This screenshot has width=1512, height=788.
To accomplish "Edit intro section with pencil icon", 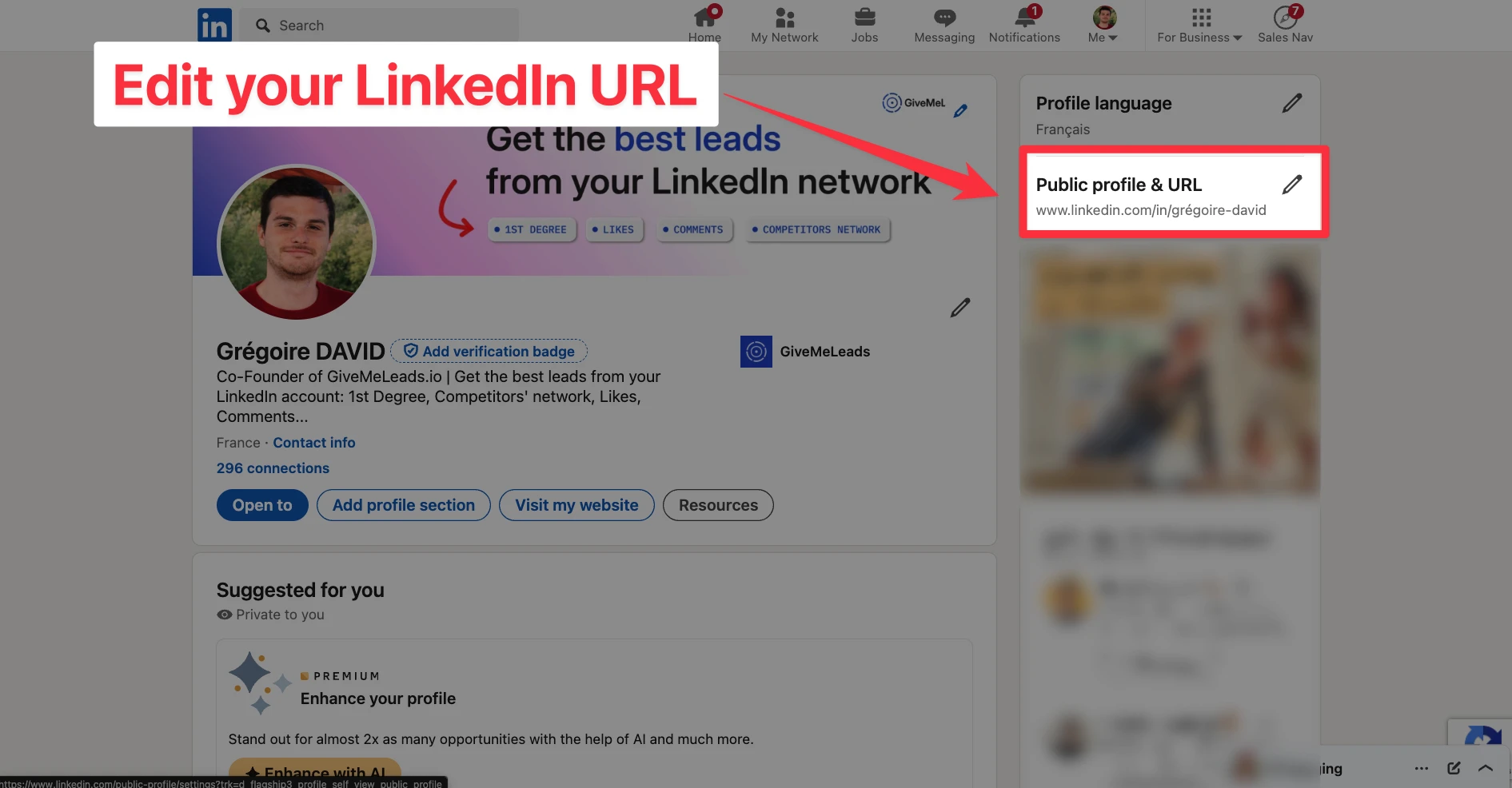I will tap(960, 308).
